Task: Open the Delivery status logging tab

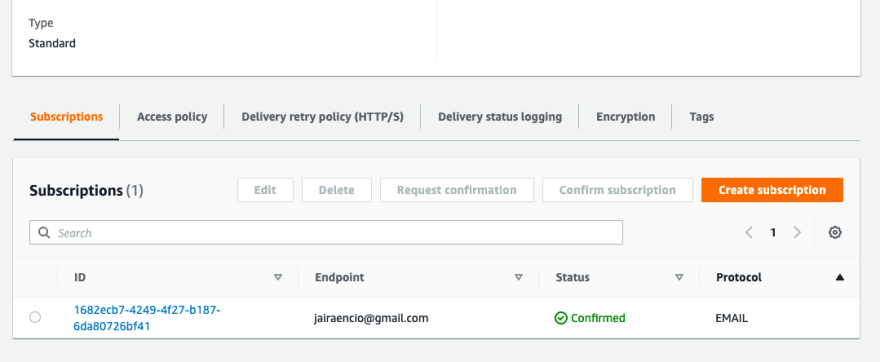Action: coord(499,117)
